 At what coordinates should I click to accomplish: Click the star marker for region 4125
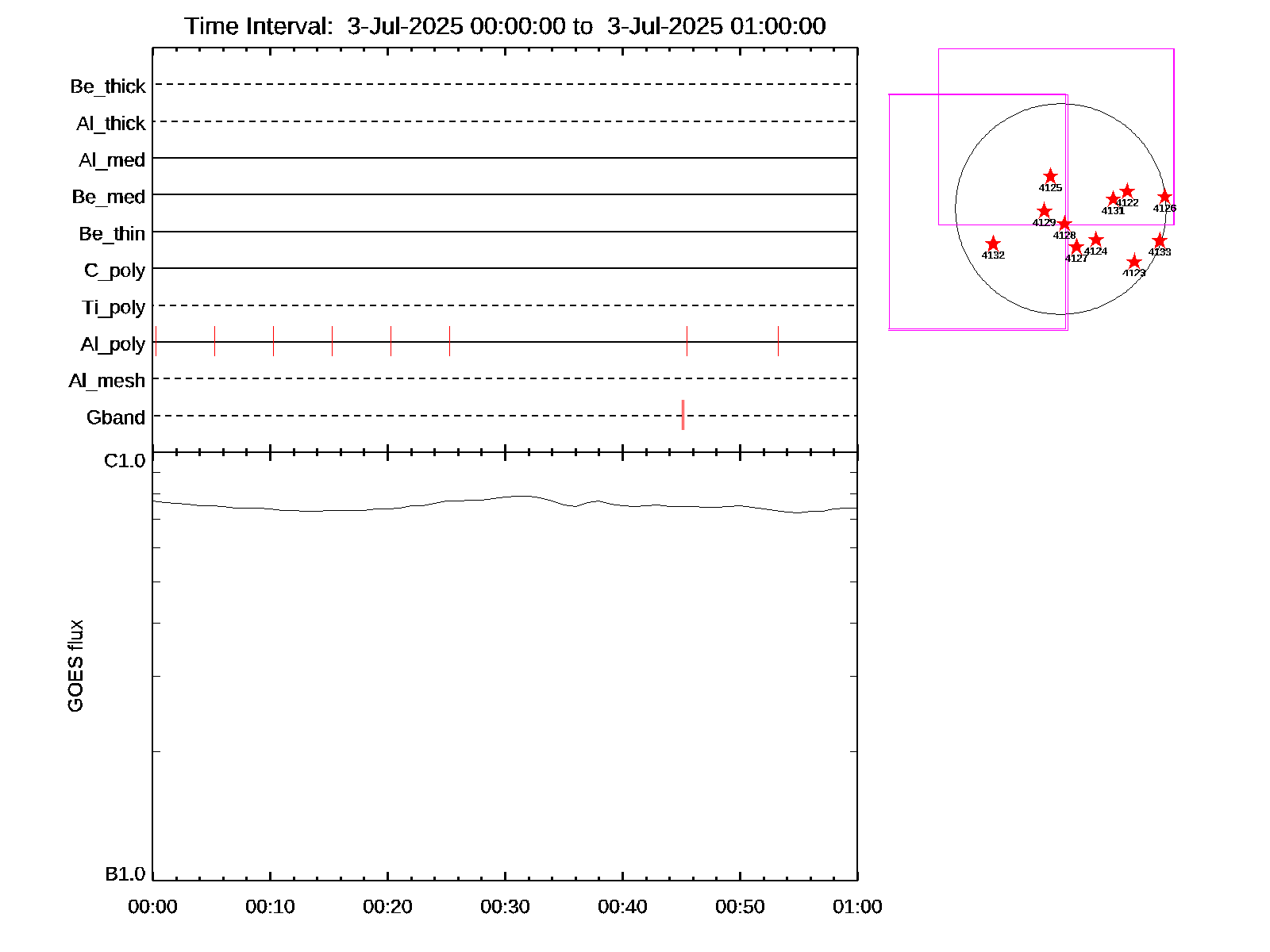coord(1050,176)
